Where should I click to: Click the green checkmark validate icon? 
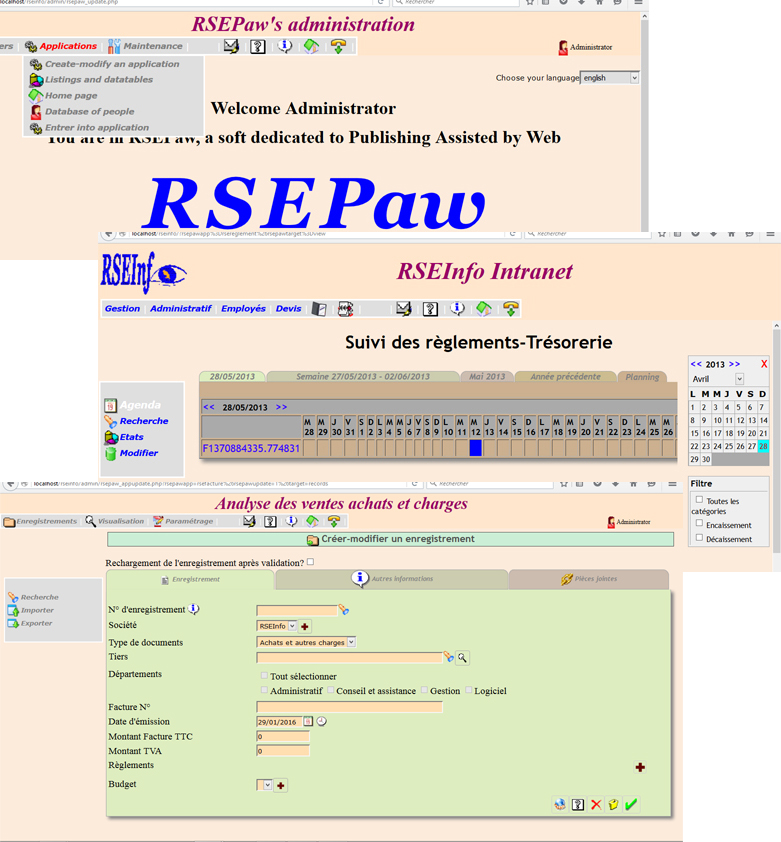click(x=631, y=804)
